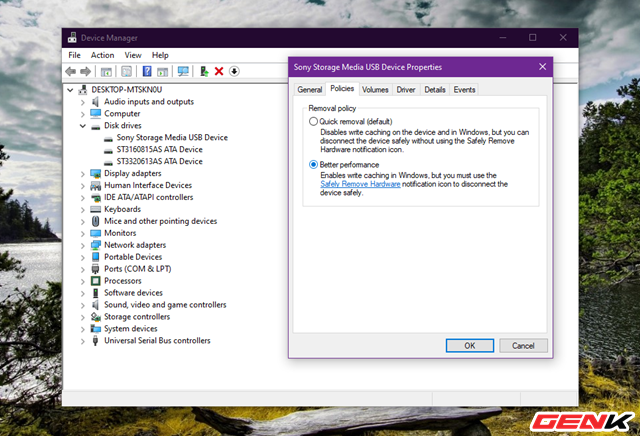
Task: Click the Back arrow in toolbar
Action: (x=71, y=72)
